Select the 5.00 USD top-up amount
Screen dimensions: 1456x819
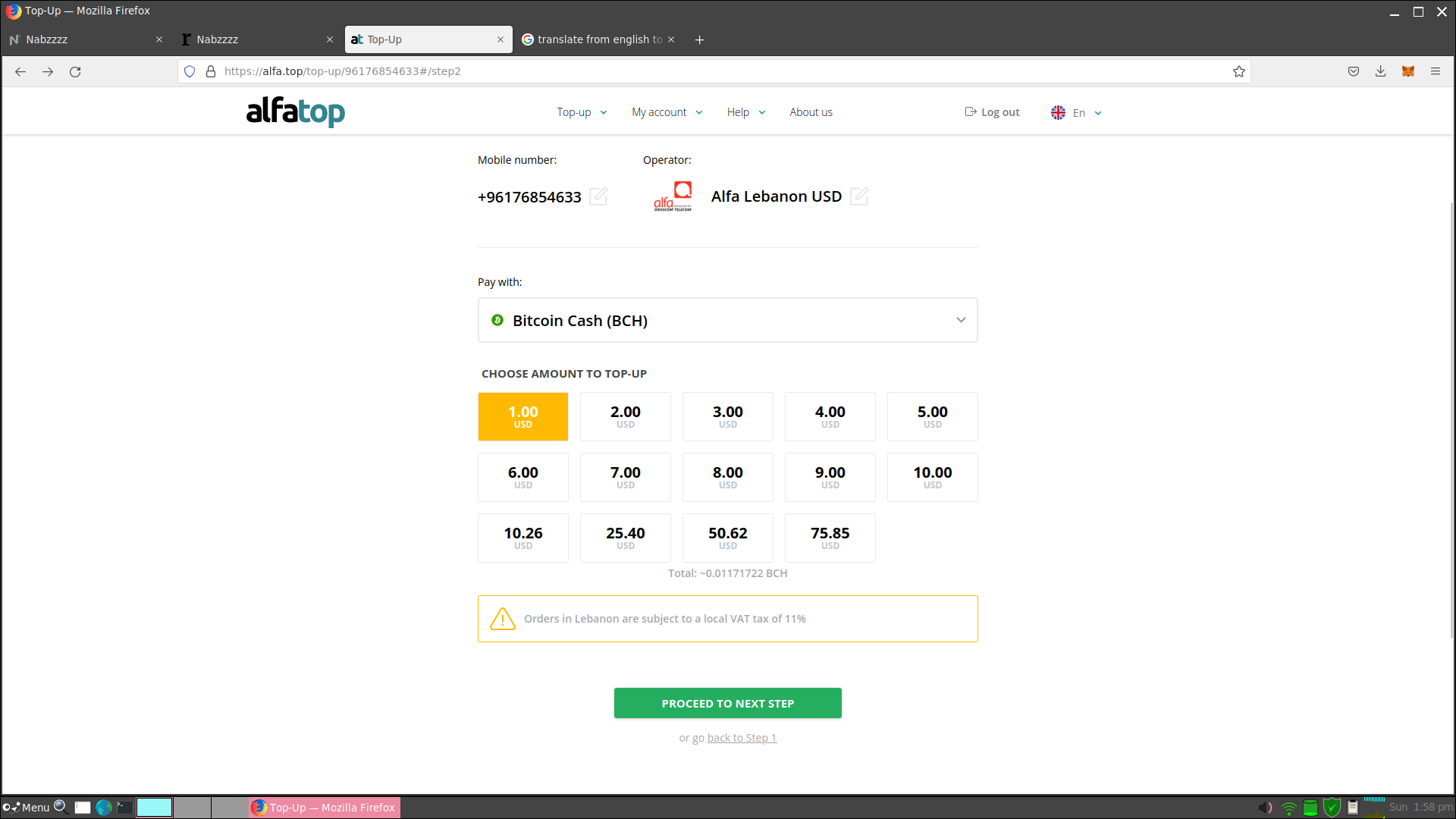click(933, 416)
